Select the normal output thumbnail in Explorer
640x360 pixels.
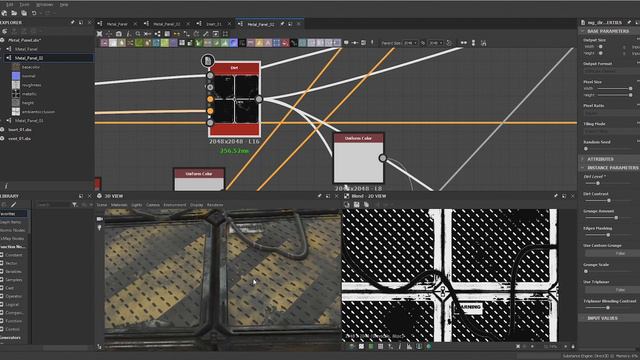pyautogui.click(x=16, y=76)
